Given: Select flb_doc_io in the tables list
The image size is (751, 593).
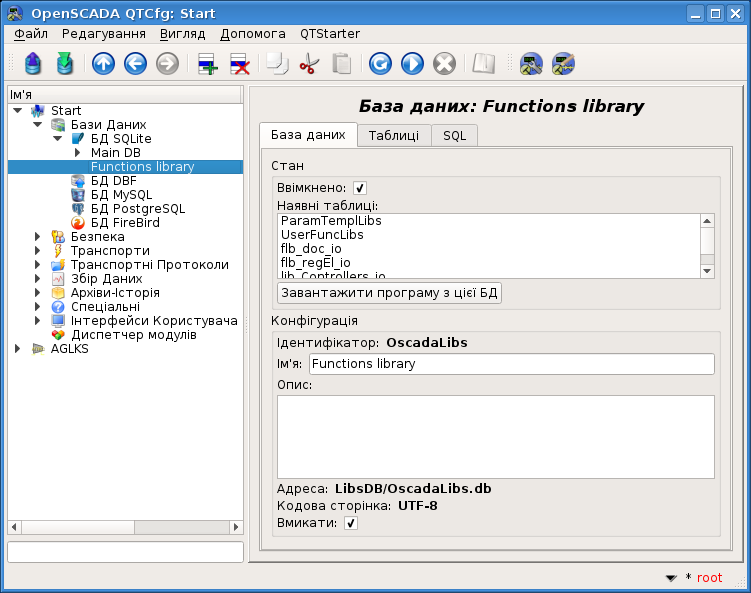Looking at the screenshot, I should [311, 249].
